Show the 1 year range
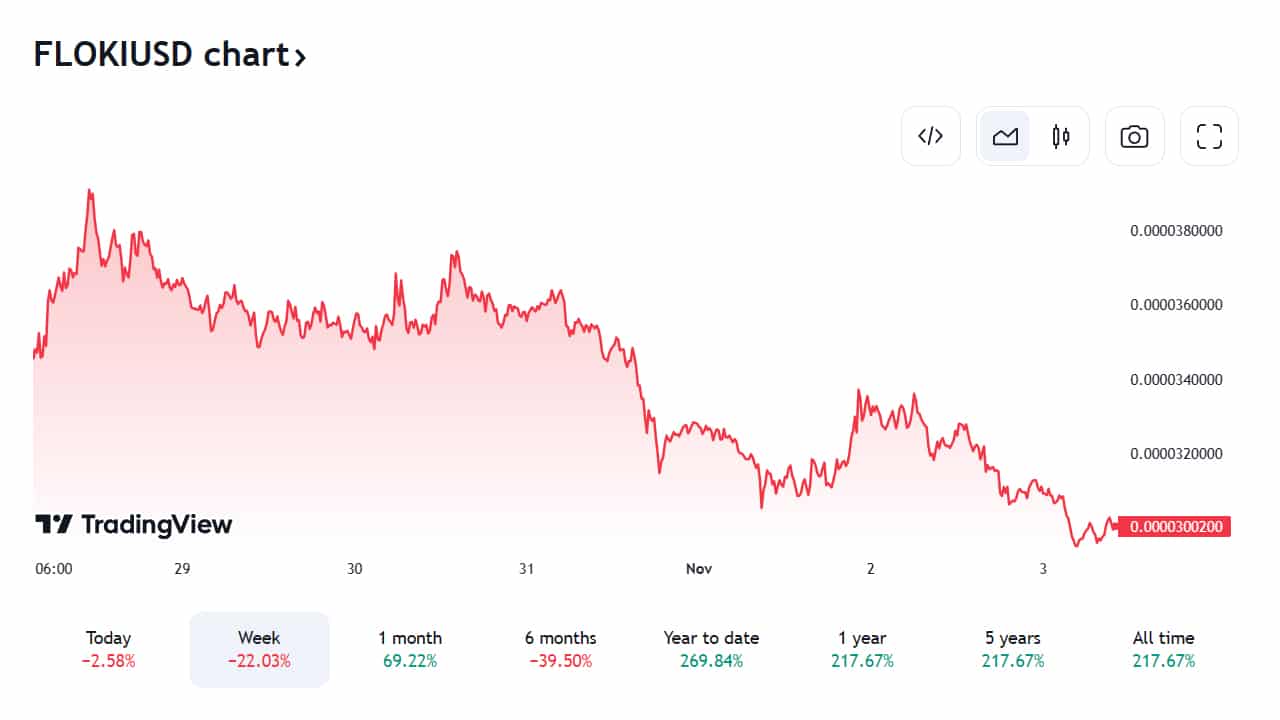1280x720 pixels. point(862,648)
